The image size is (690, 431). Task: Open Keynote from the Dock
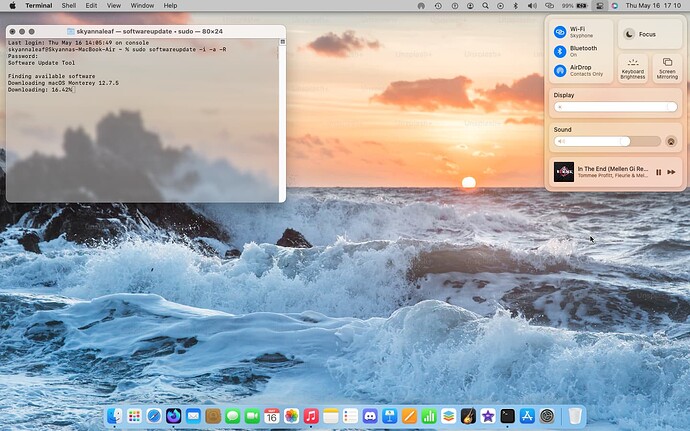[x=389, y=416]
